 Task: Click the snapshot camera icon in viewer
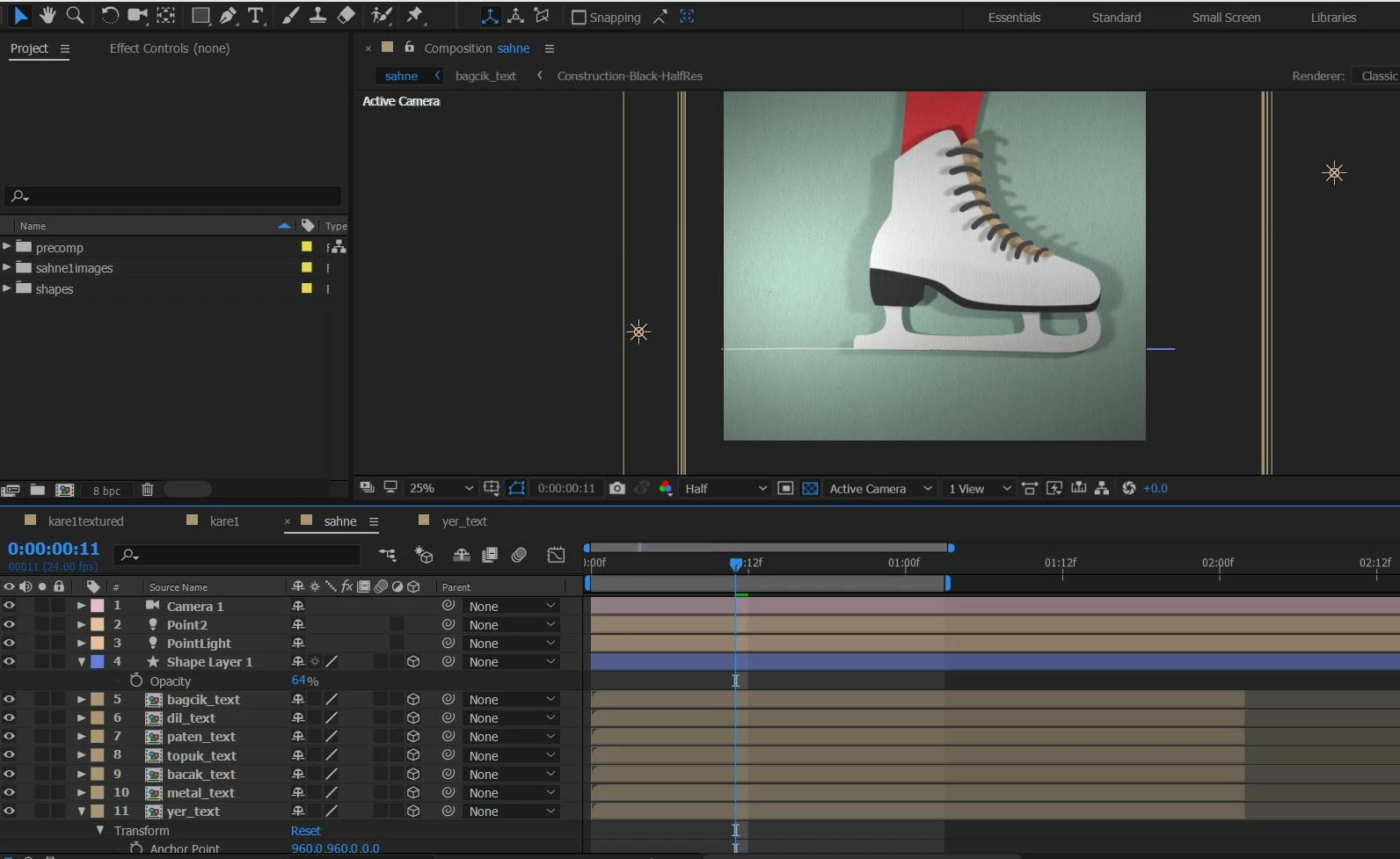617,488
